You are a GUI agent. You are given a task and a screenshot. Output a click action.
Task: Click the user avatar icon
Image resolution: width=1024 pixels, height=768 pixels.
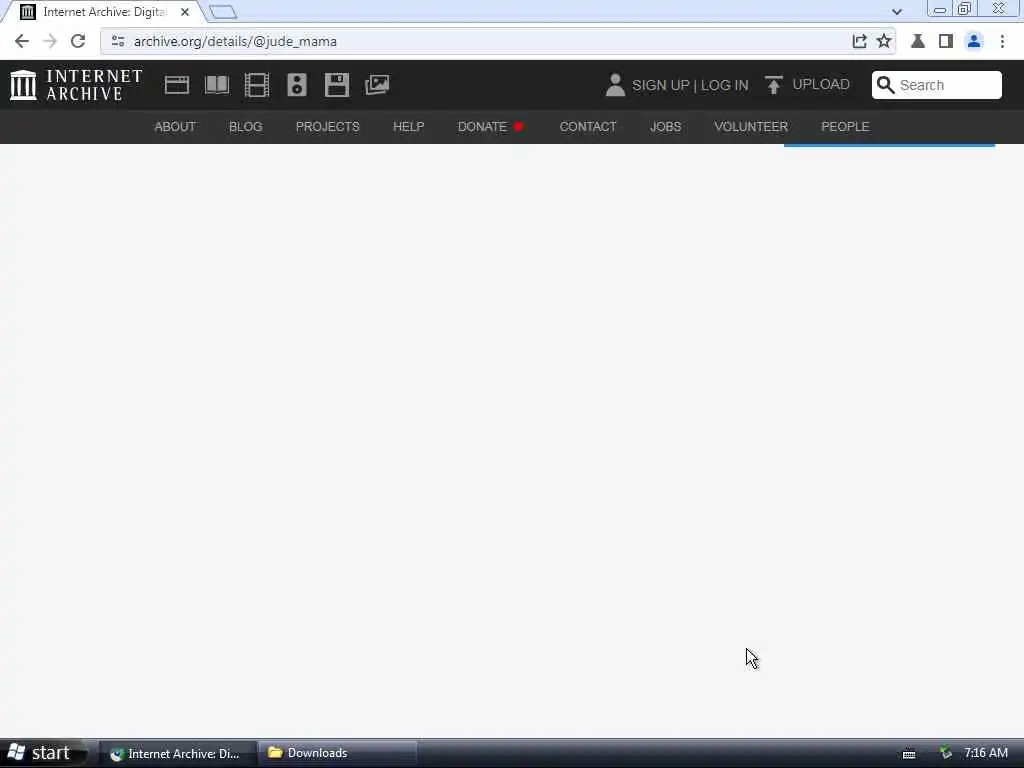tap(615, 85)
